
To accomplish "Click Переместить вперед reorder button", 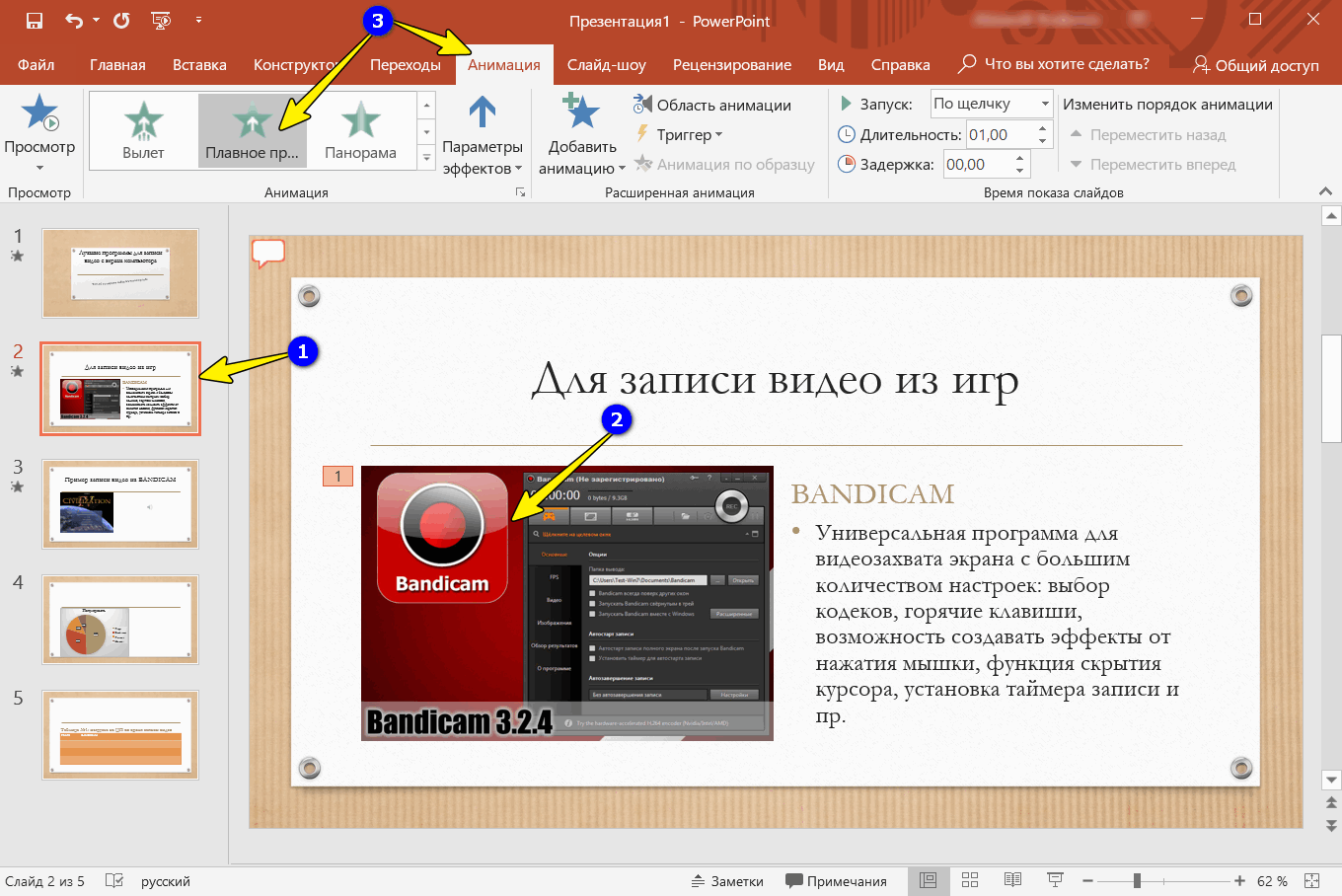I will pyautogui.click(x=1153, y=164).
